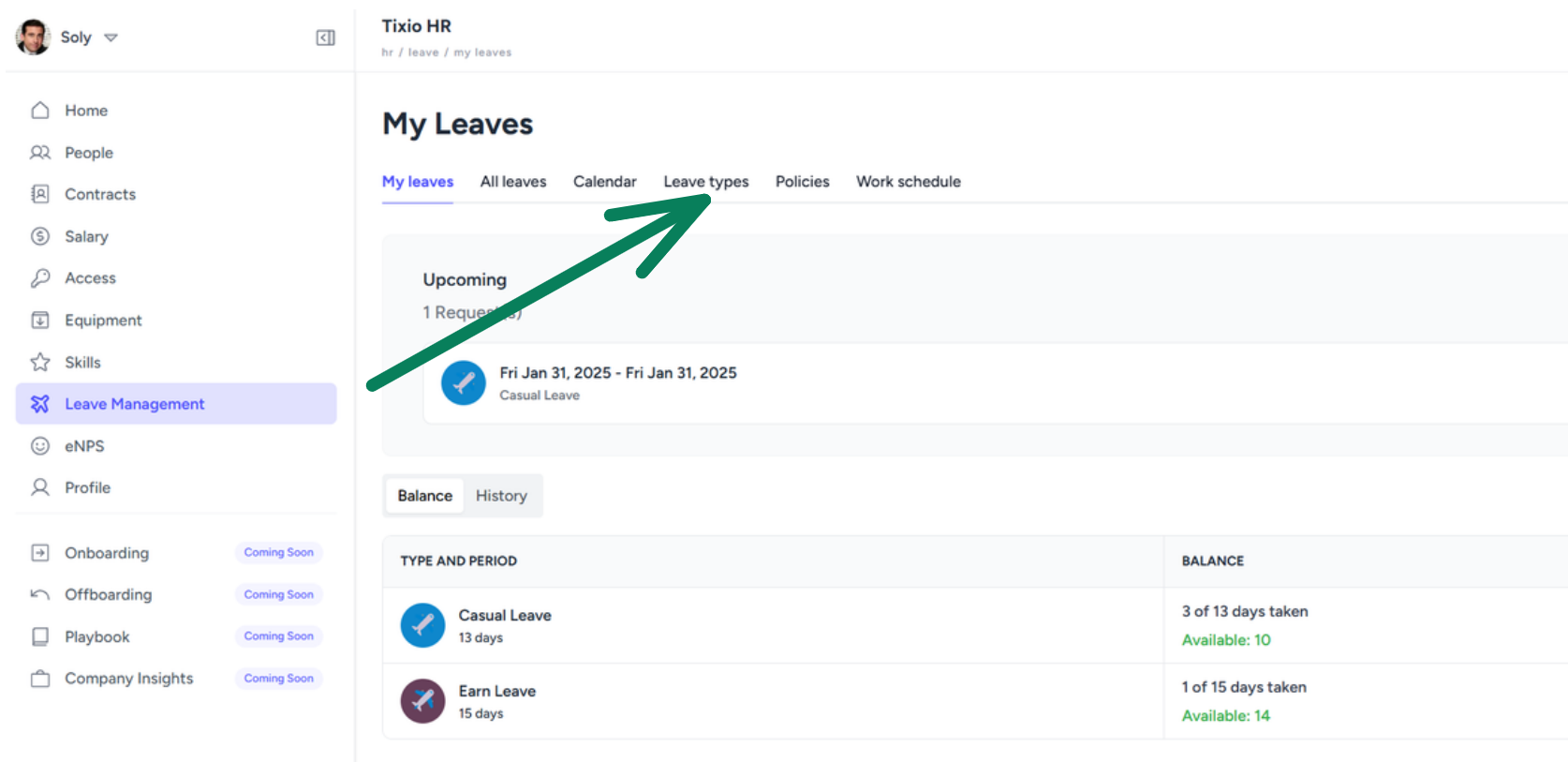Select the Salary dollar icon

click(x=40, y=236)
